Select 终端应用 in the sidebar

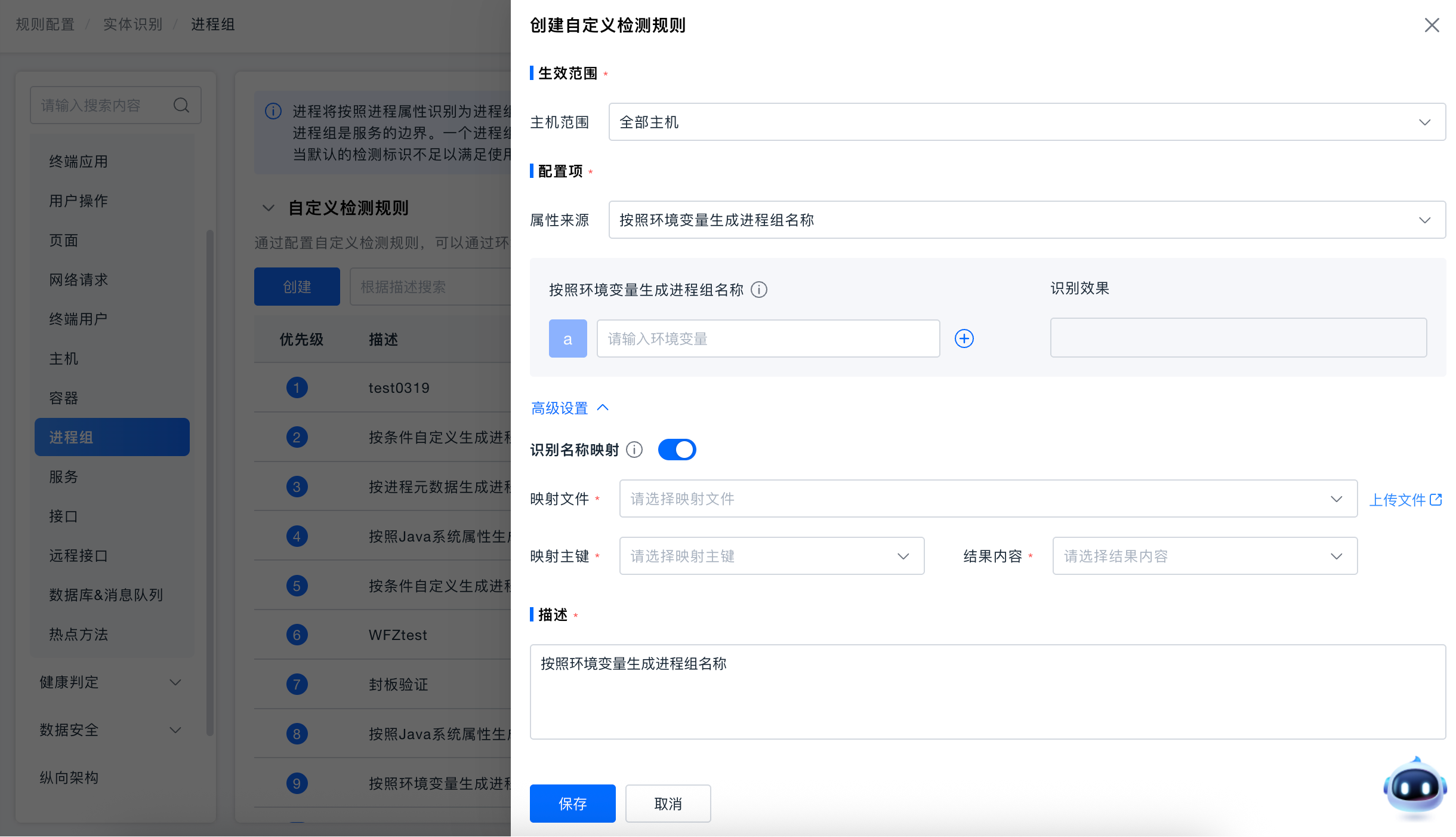[112, 161]
